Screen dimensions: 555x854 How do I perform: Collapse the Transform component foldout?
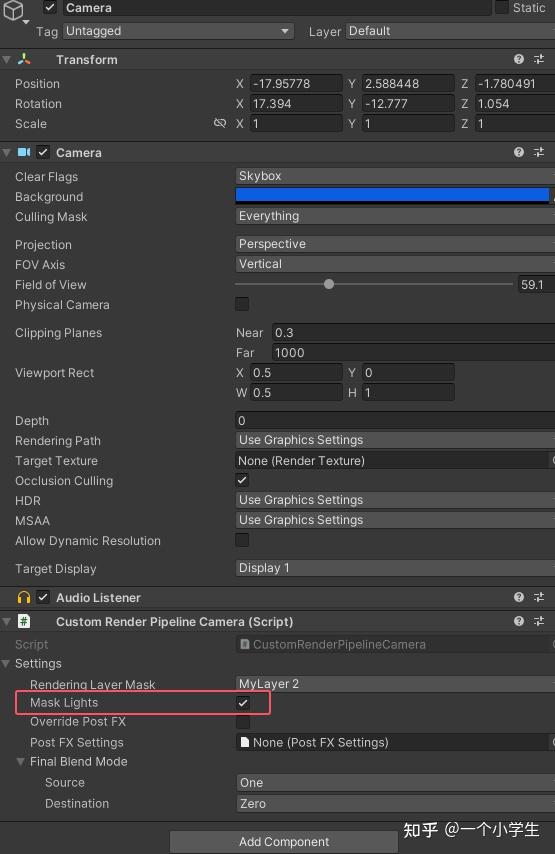pos(7,59)
